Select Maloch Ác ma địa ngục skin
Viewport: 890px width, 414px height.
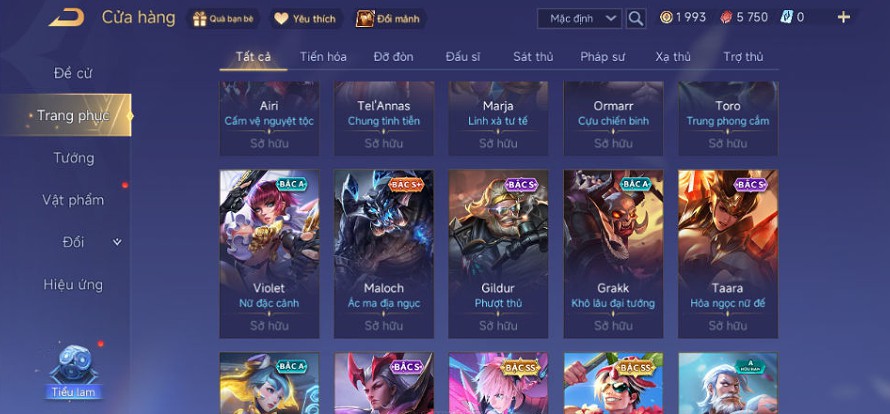coord(384,254)
